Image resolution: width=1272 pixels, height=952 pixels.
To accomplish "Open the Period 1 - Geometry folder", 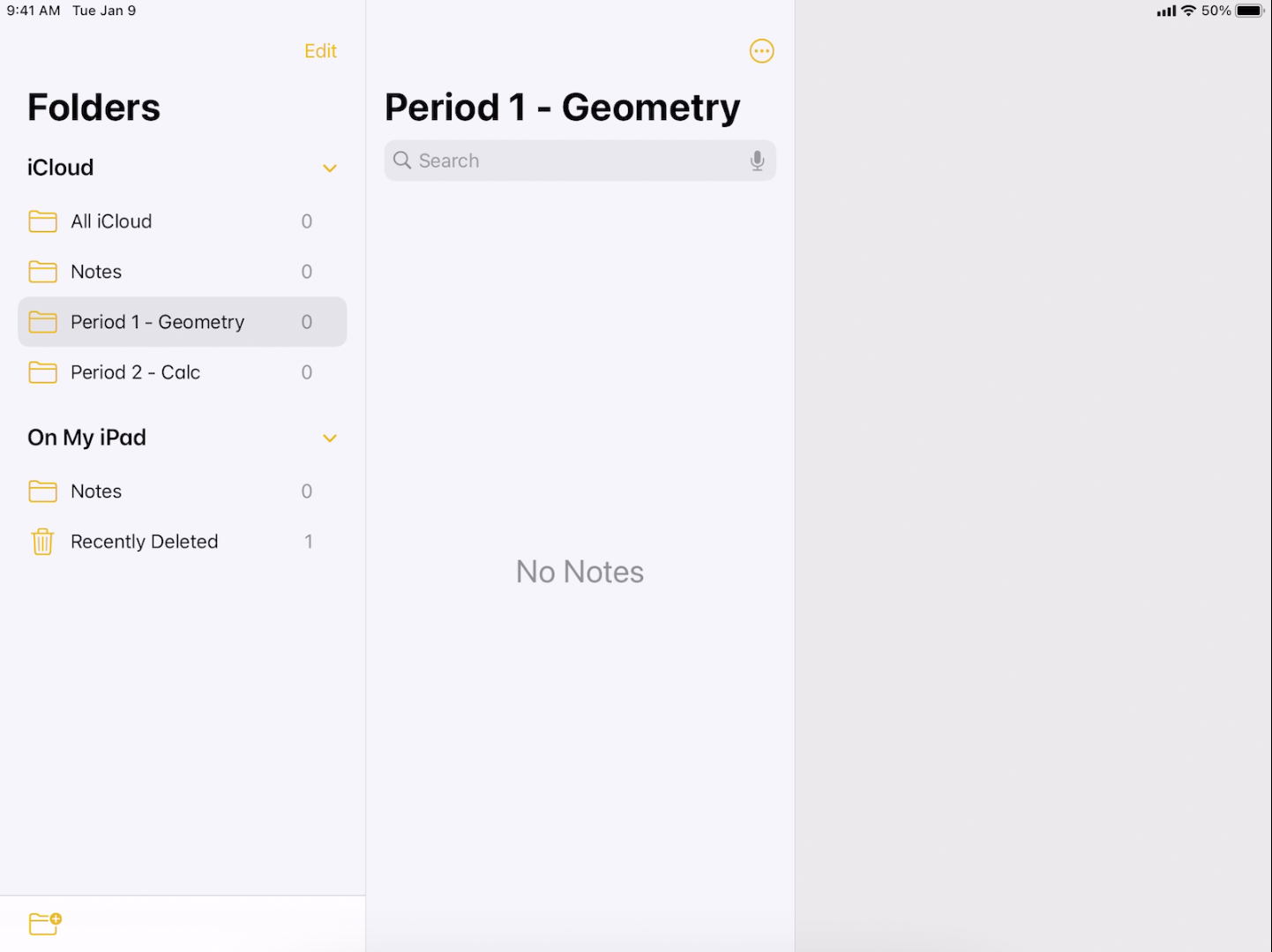I will click(158, 322).
